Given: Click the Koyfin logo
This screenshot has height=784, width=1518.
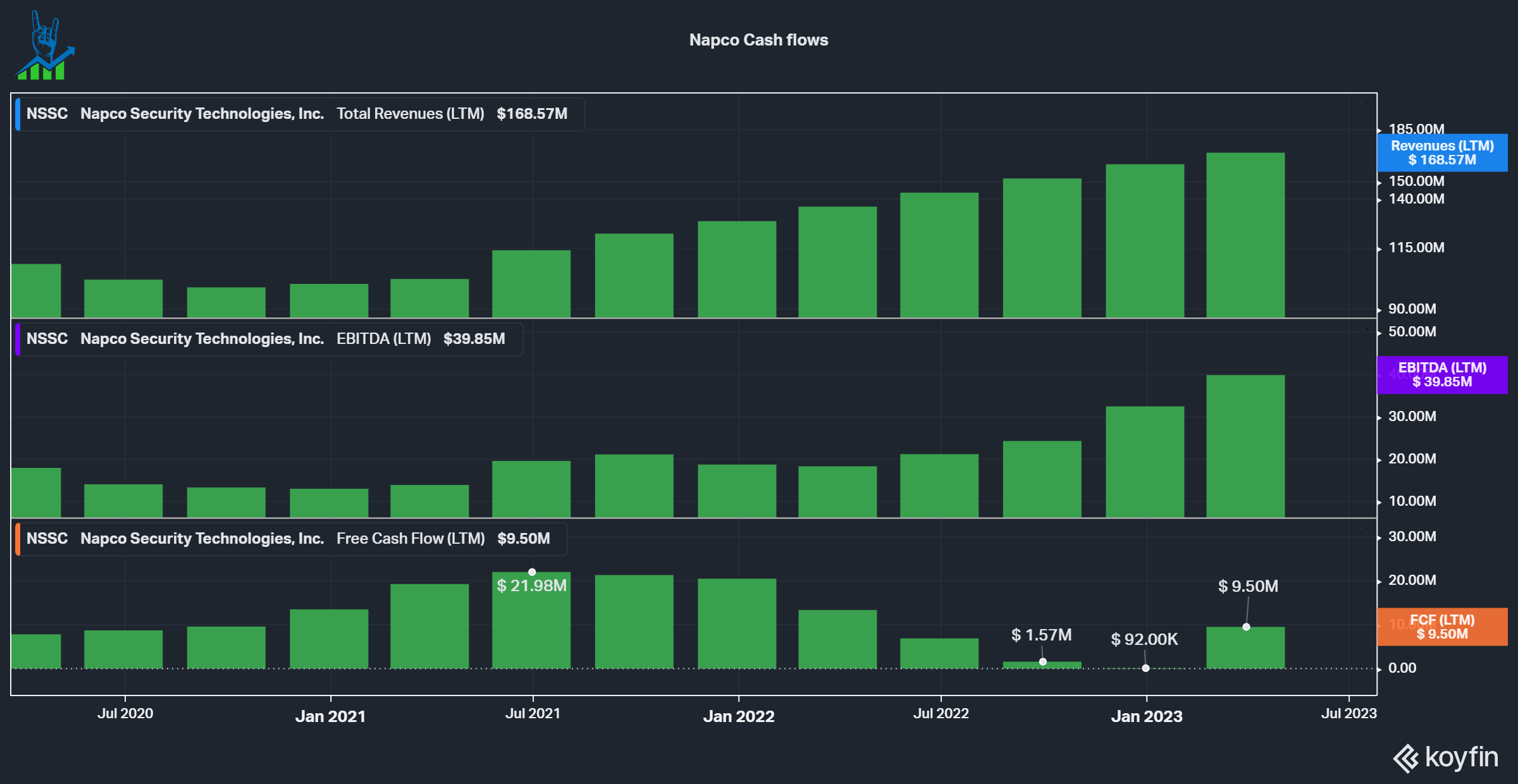Looking at the screenshot, I should point(1446,757).
